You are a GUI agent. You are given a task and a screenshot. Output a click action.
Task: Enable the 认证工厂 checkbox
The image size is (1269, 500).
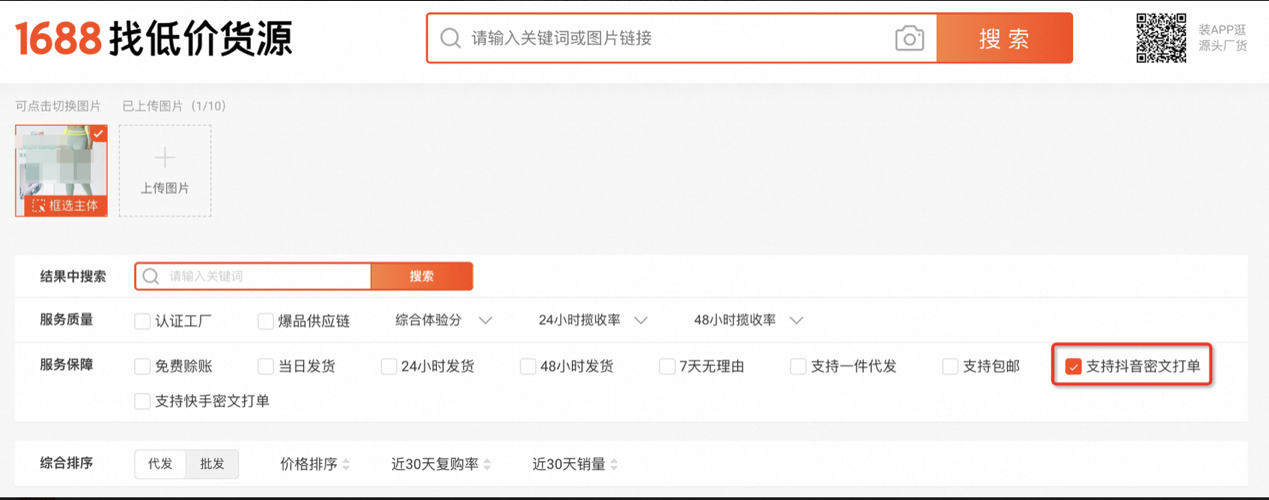143,321
